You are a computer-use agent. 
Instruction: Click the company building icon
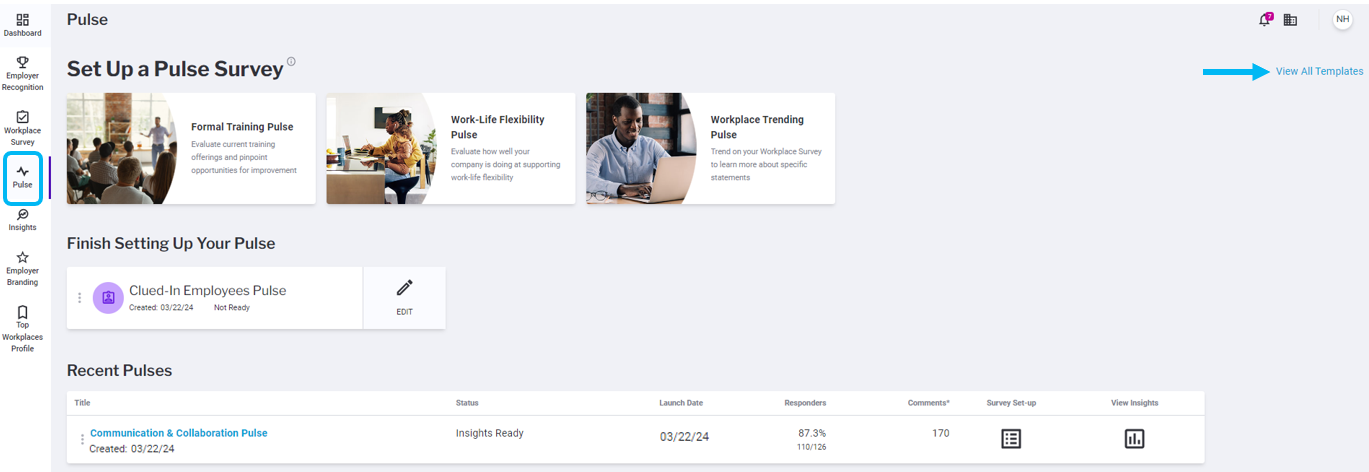tap(1290, 20)
